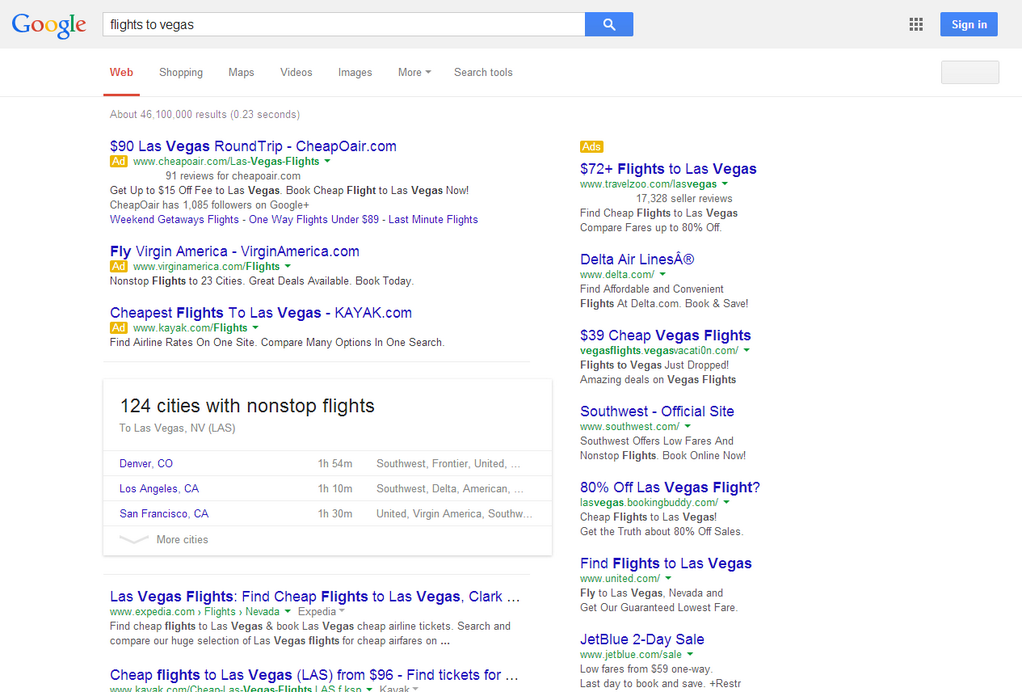Open dropdown arrow next to www.southwest.com/
Image resolution: width=1022 pixels, height=692 pixels.
[x=688, y=427]
